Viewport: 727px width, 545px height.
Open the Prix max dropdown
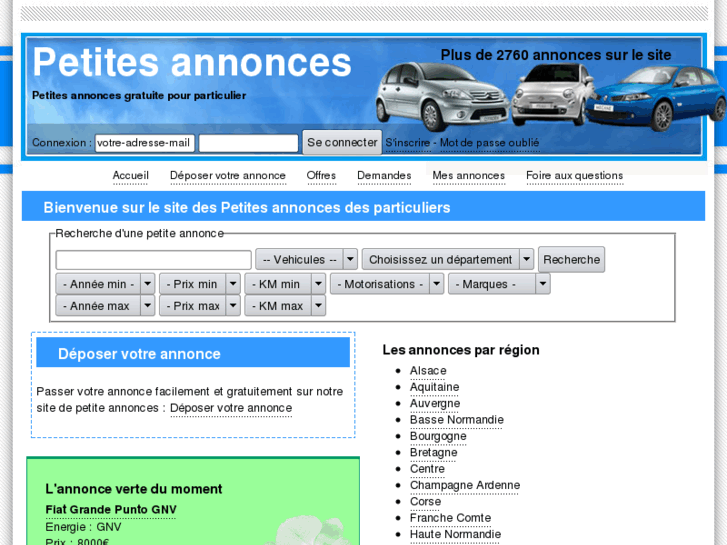[200, 306]
